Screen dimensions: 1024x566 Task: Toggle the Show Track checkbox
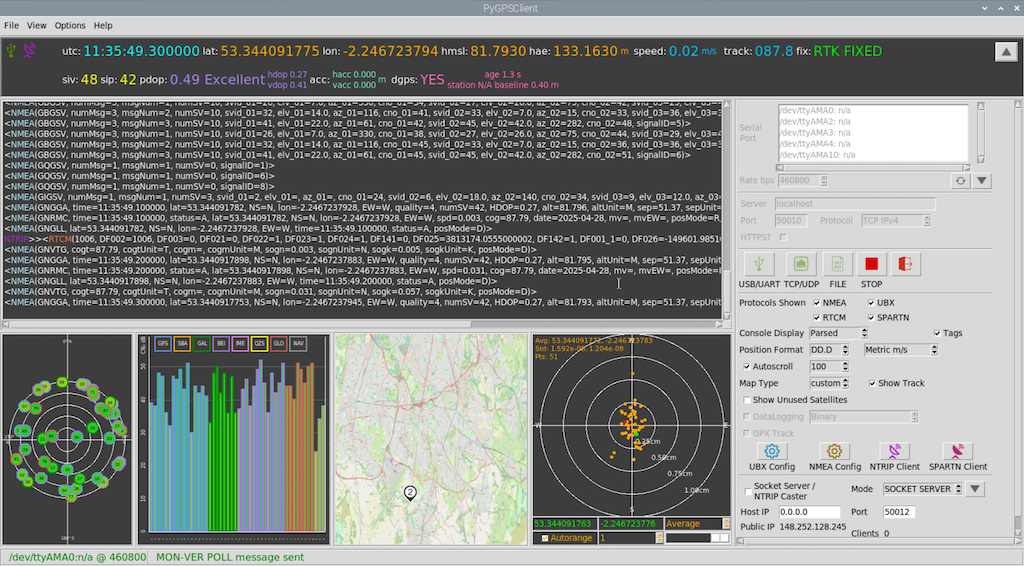tap(872, 383)
